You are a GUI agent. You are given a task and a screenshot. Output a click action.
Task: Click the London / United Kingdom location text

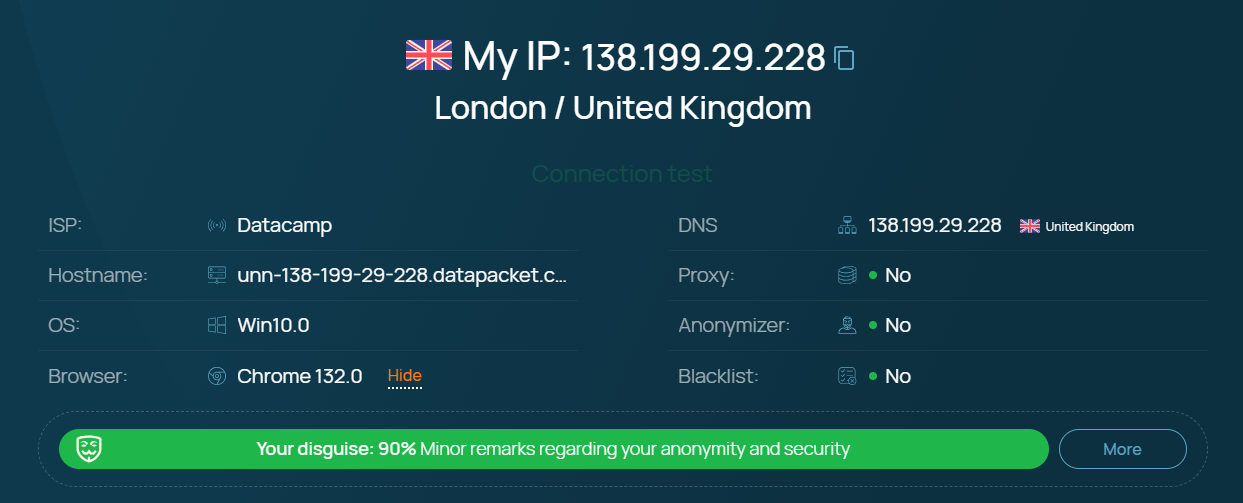[x=622, y=108]
